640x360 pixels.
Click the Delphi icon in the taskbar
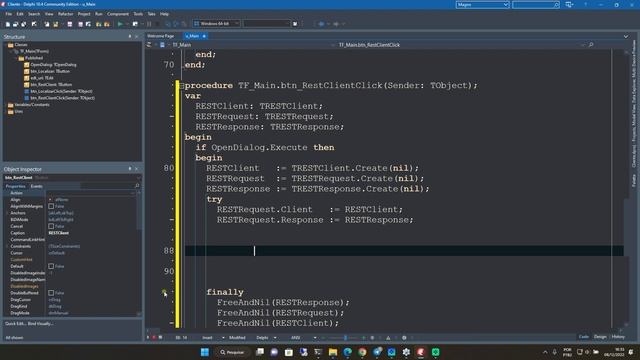click(421, 352)
